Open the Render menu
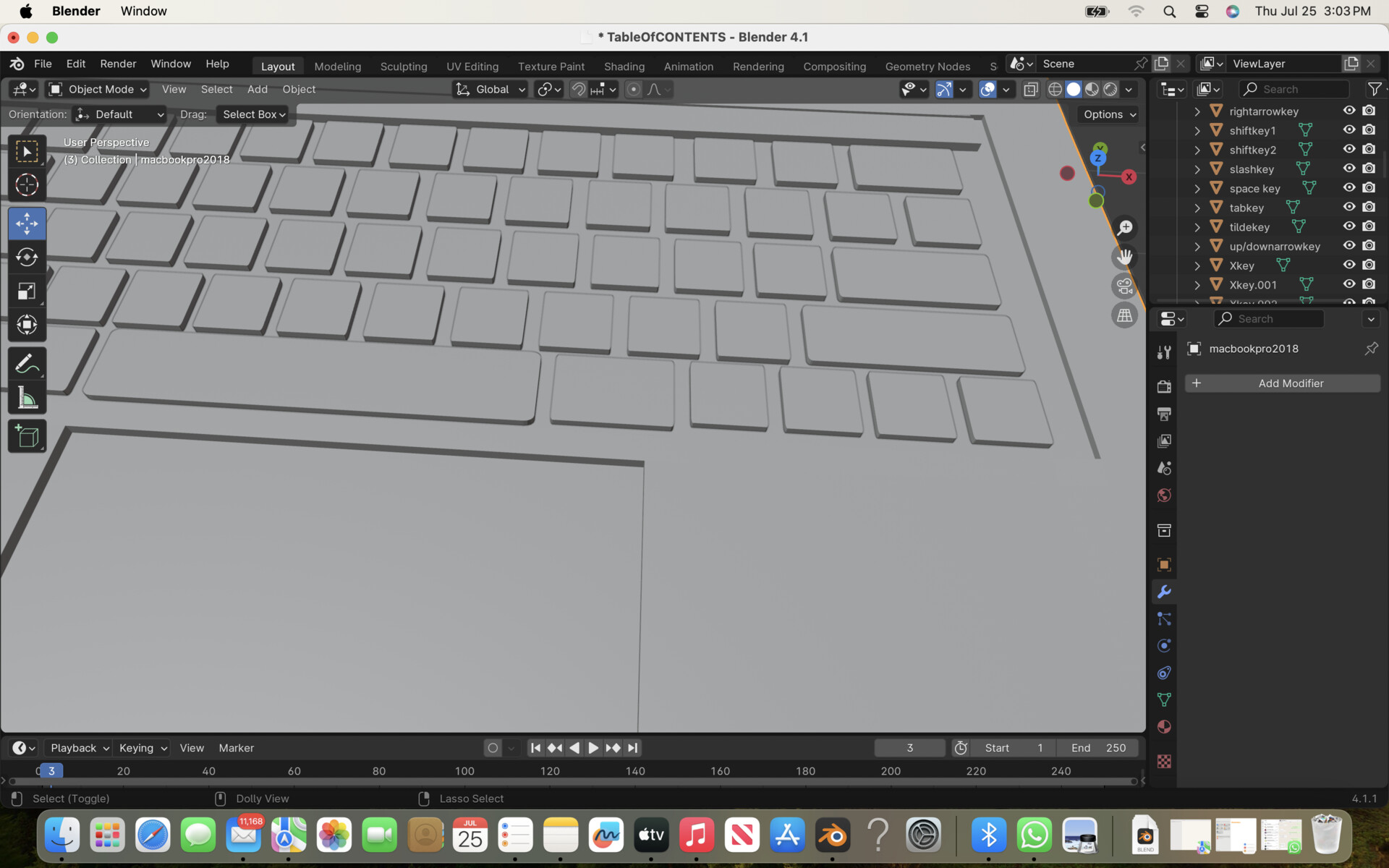 [117, 64]
